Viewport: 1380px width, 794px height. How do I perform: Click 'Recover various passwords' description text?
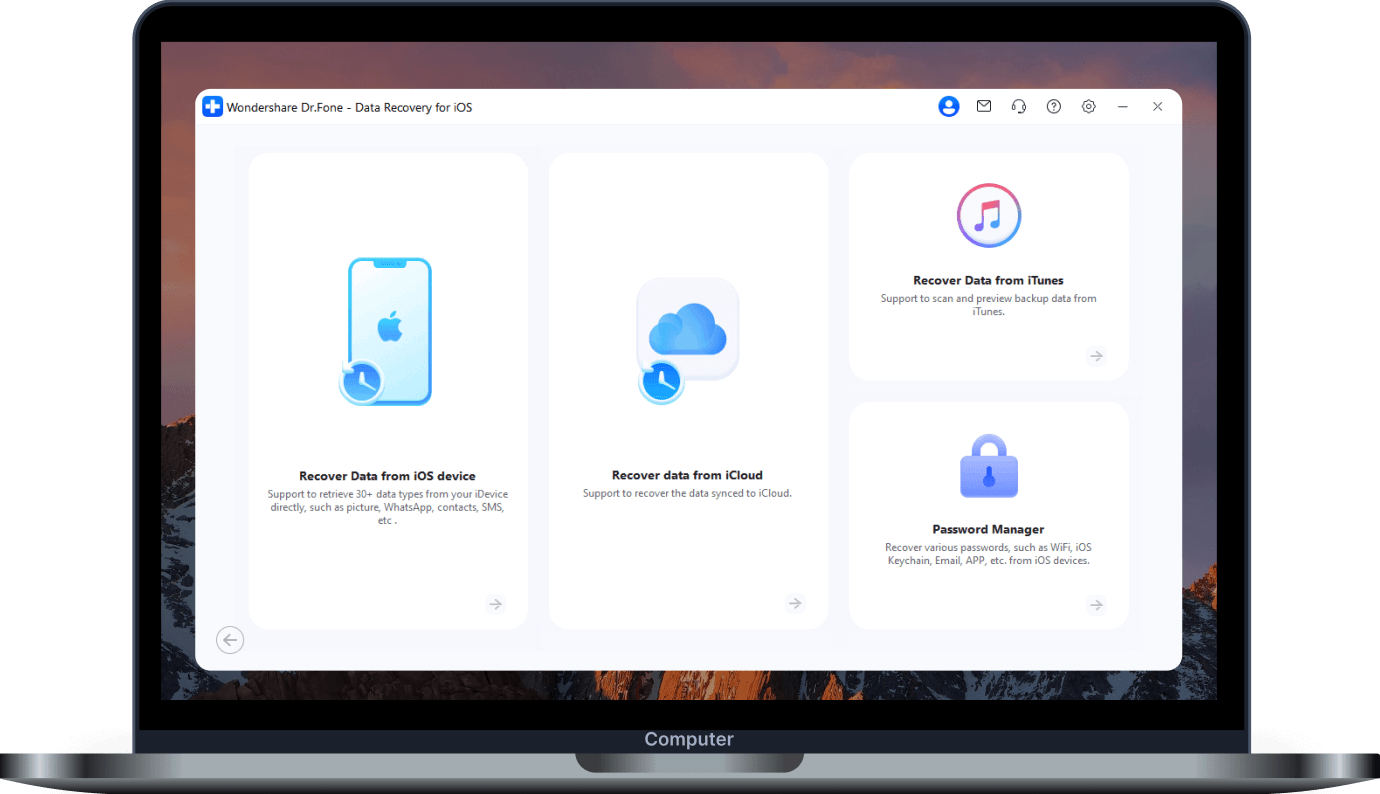coord(988,554)
